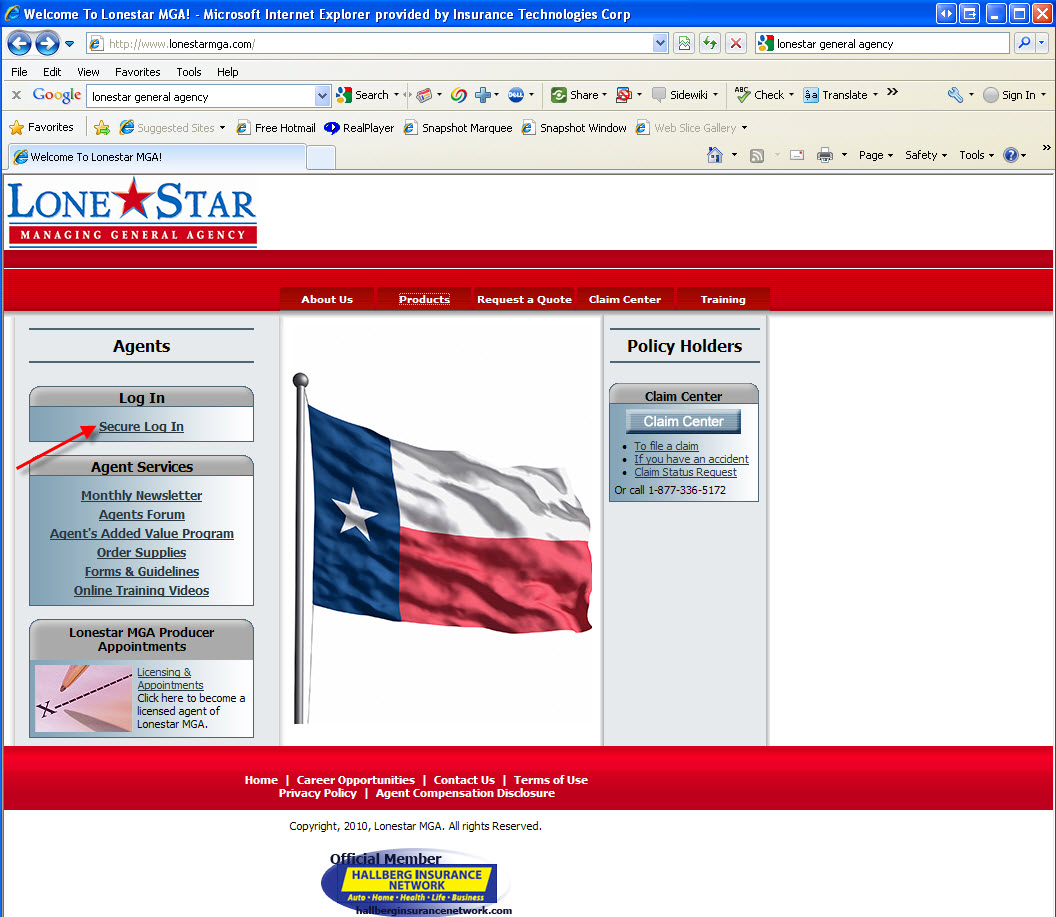Click the Stop loading red X icon
The width and height of the screenshot is (1056, 917).
click(x=736, y=44)
